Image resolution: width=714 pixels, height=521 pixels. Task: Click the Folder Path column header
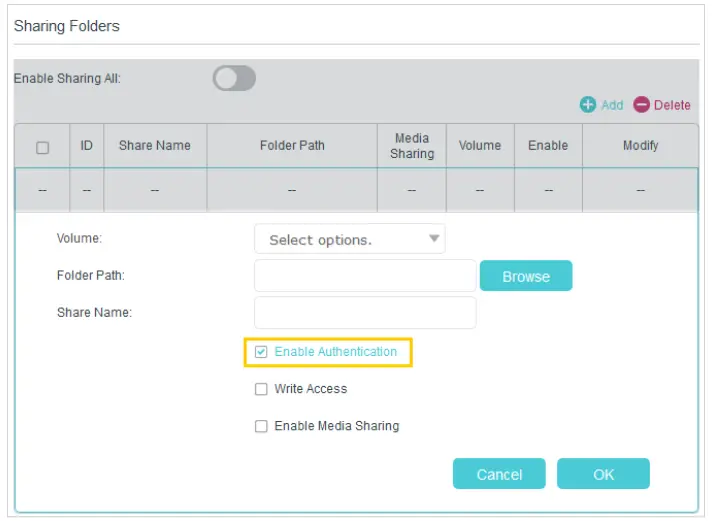(292, 146)
